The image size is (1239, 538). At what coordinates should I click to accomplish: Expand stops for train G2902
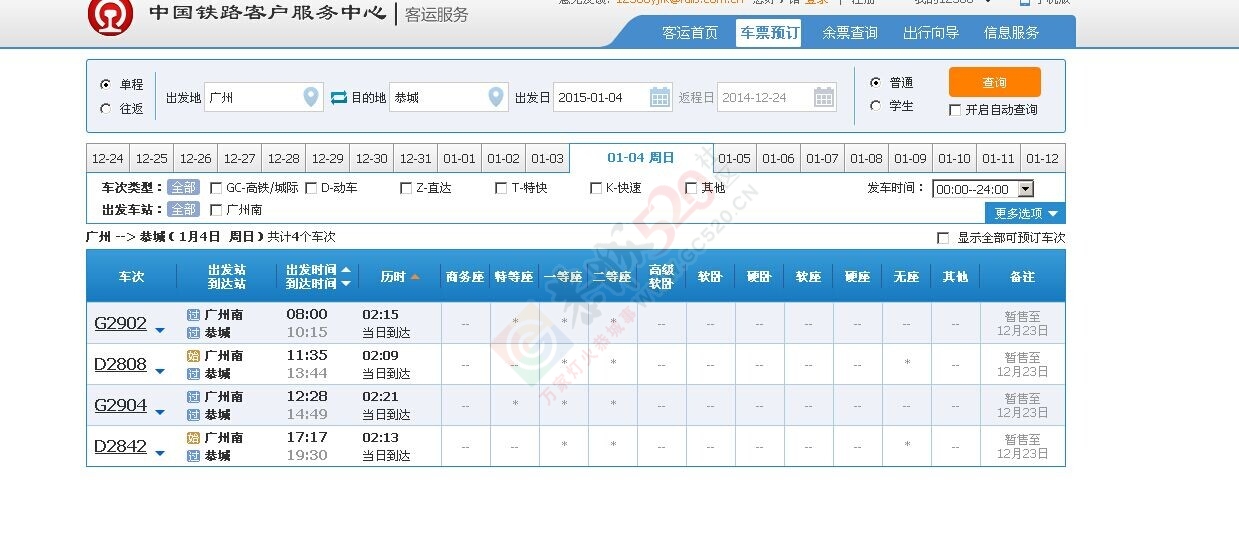coord(160,330)
